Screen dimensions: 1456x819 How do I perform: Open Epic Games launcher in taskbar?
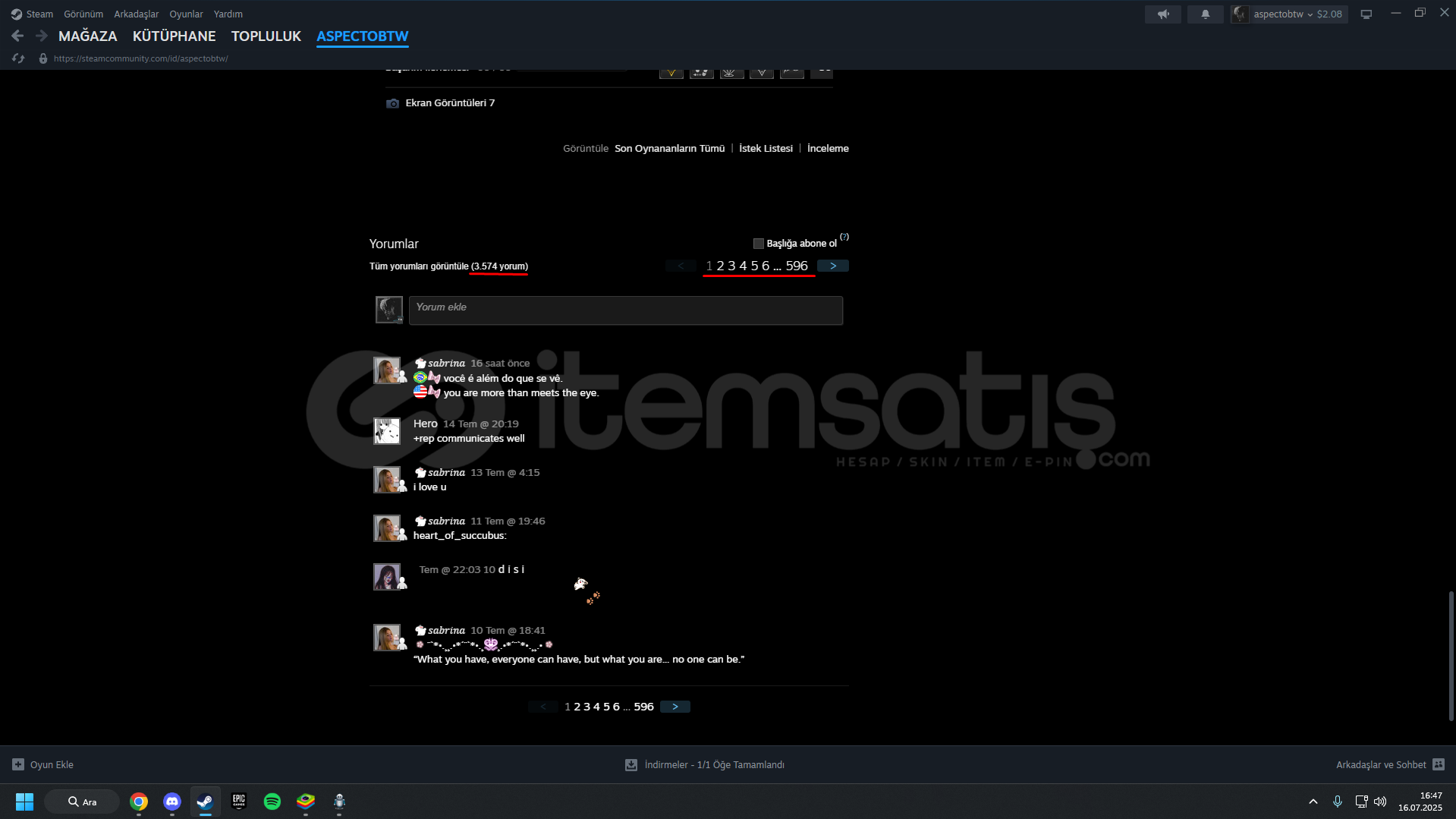coord(239,802)
